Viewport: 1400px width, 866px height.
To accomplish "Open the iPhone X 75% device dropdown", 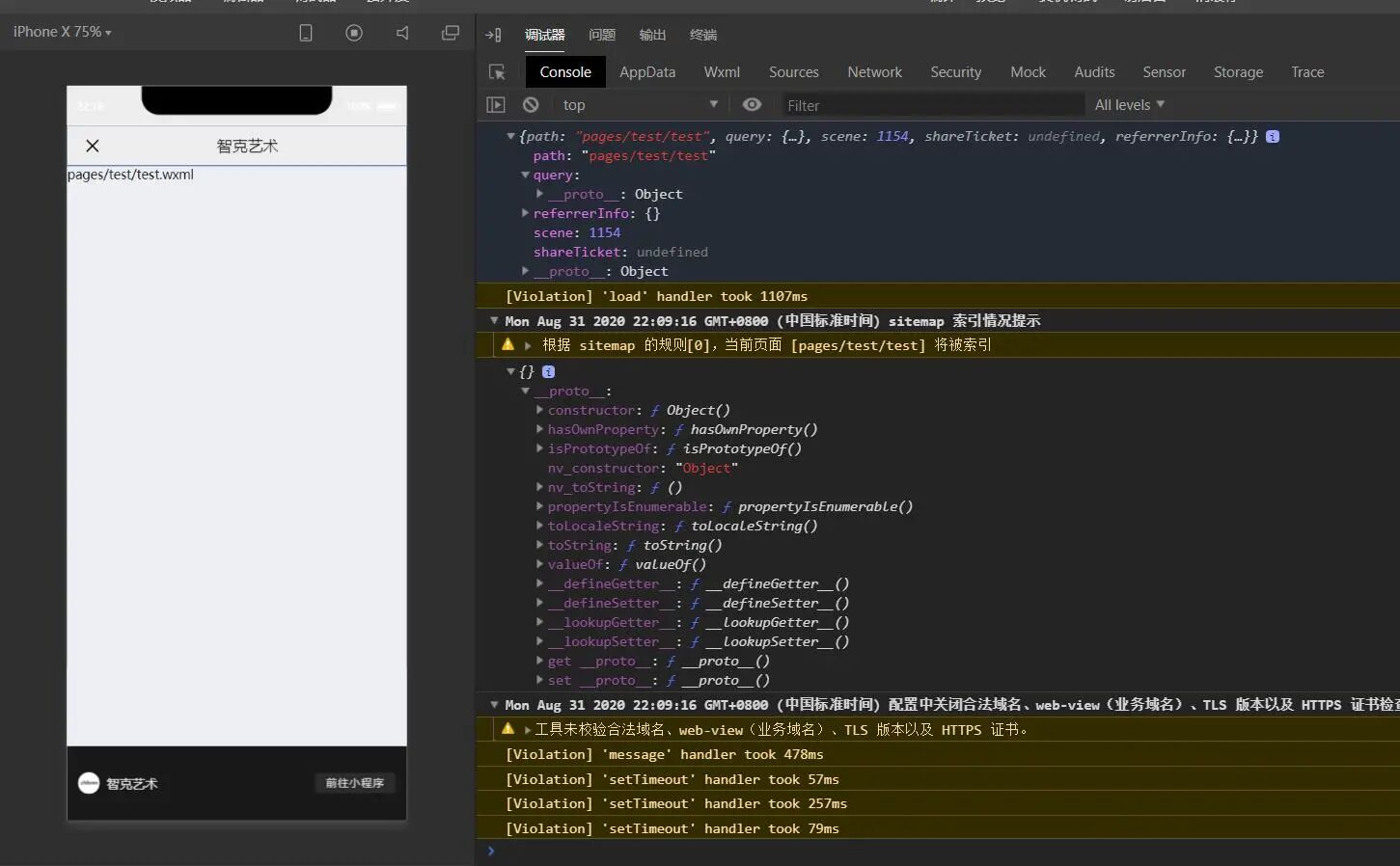I will (62, 32).
